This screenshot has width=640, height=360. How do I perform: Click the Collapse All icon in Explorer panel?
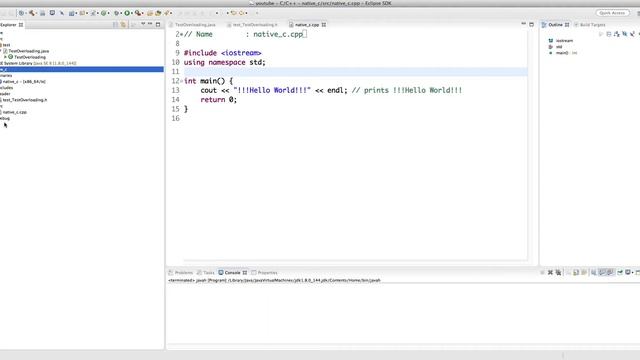click(116, 24)
